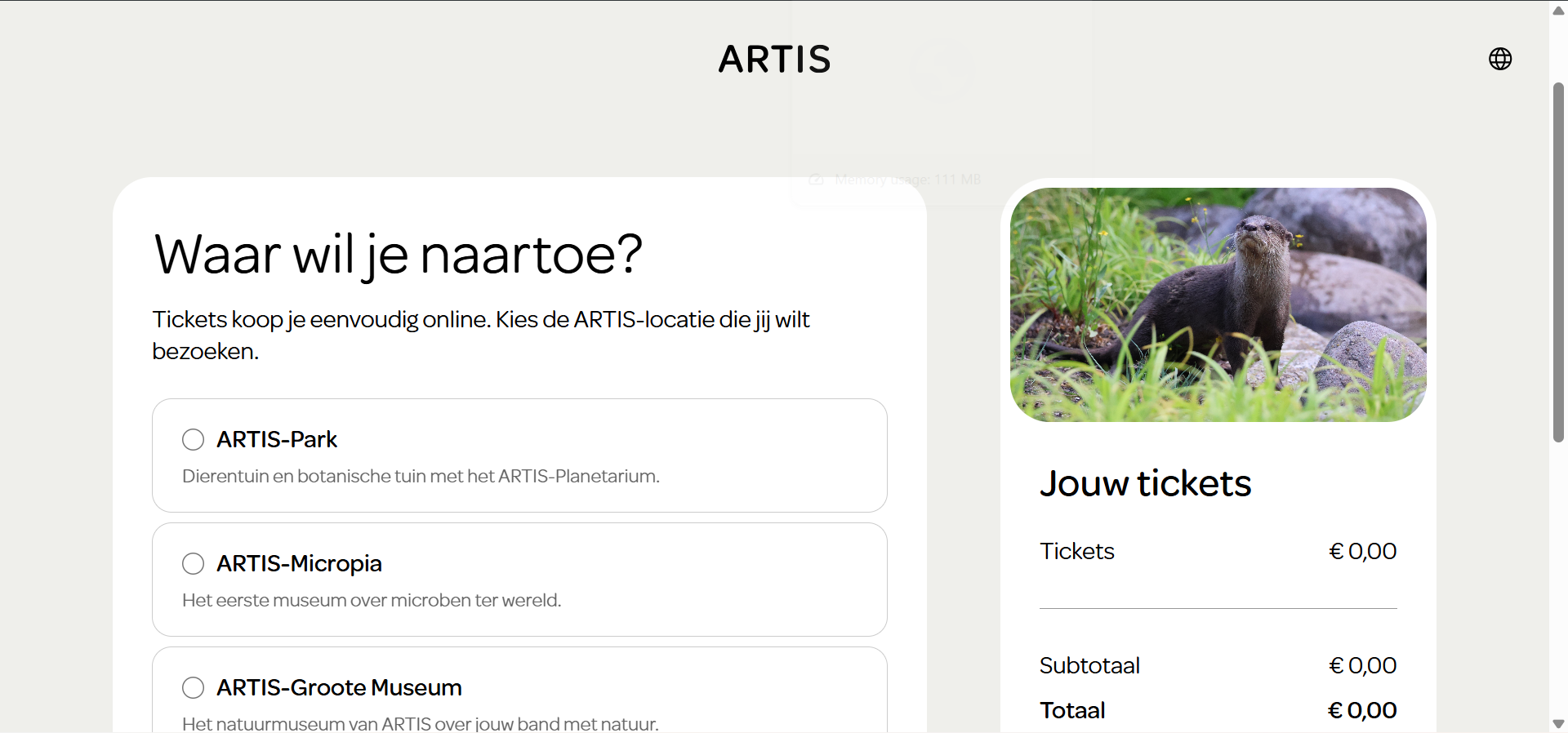Click the Subtotaal amount
Image resolution: width=1568 pixels, height=733 pixels.
click(1361, 665)
